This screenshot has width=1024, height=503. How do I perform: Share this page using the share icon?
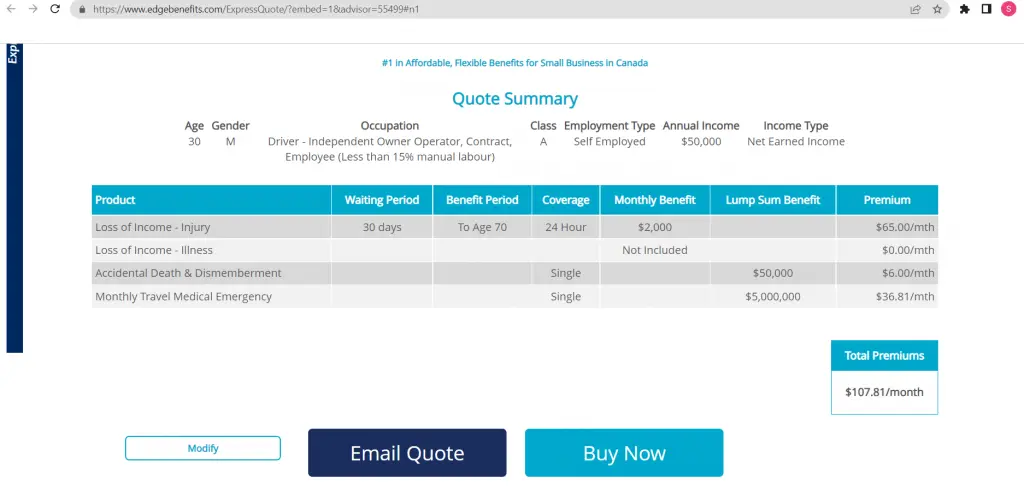pyautogui.click(x=915, y=9)
